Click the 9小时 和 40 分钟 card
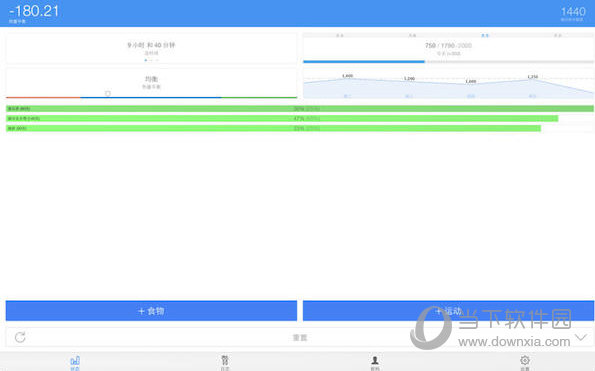Image resolution: width=595 pixels, height=371 pixels. [151, 49]
